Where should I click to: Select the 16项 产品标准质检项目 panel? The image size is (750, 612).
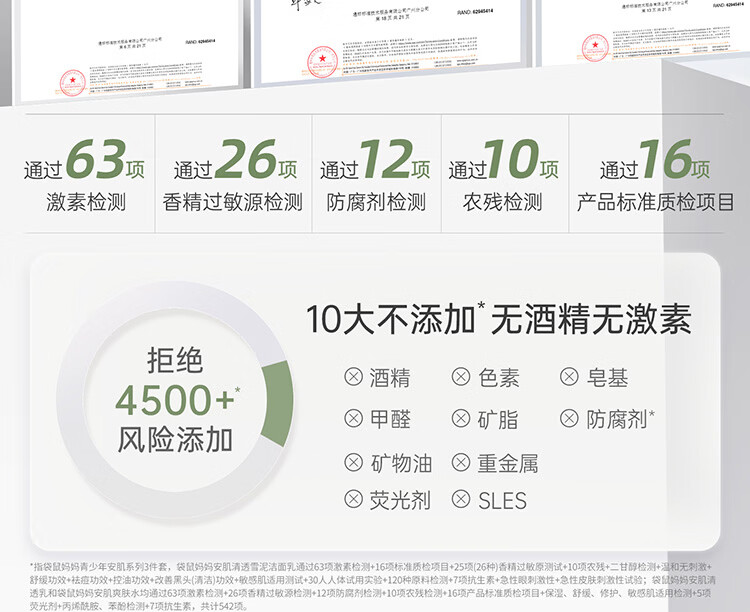[x=655, y=176]
